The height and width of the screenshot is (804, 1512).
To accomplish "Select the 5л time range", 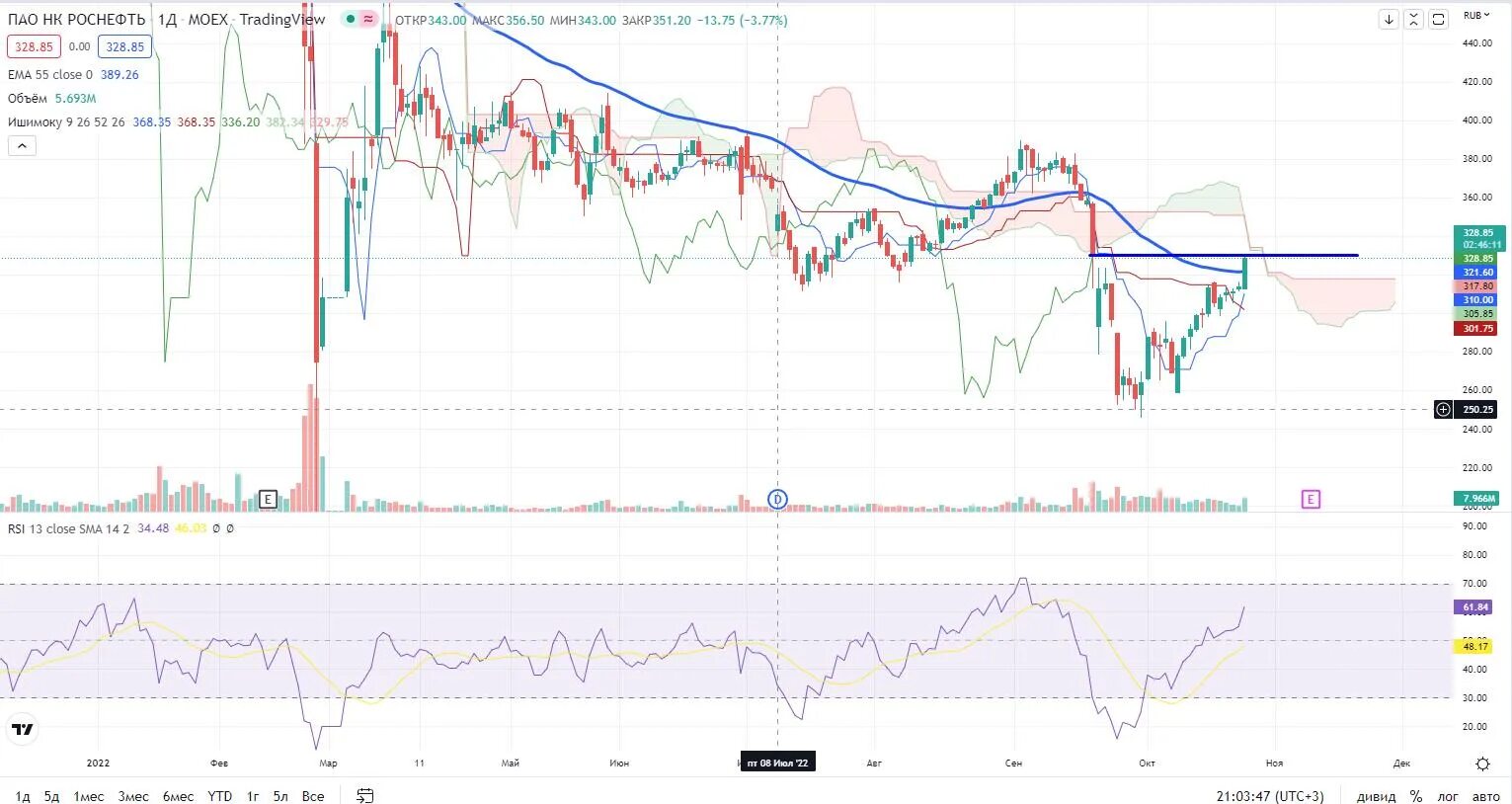I will pyautogui.click(x=281, y=796).
